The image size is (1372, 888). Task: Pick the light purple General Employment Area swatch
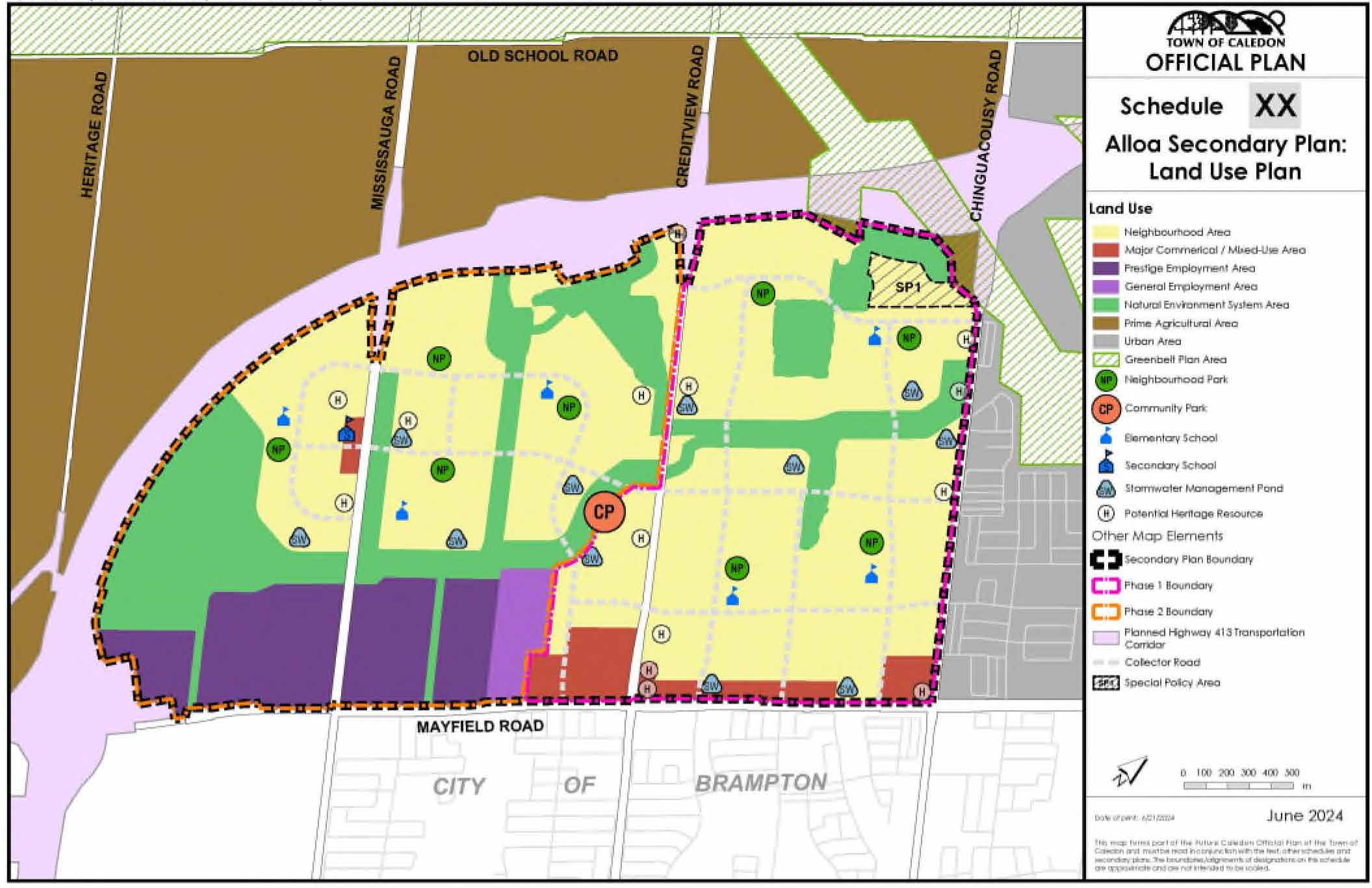coord(1105,286)
